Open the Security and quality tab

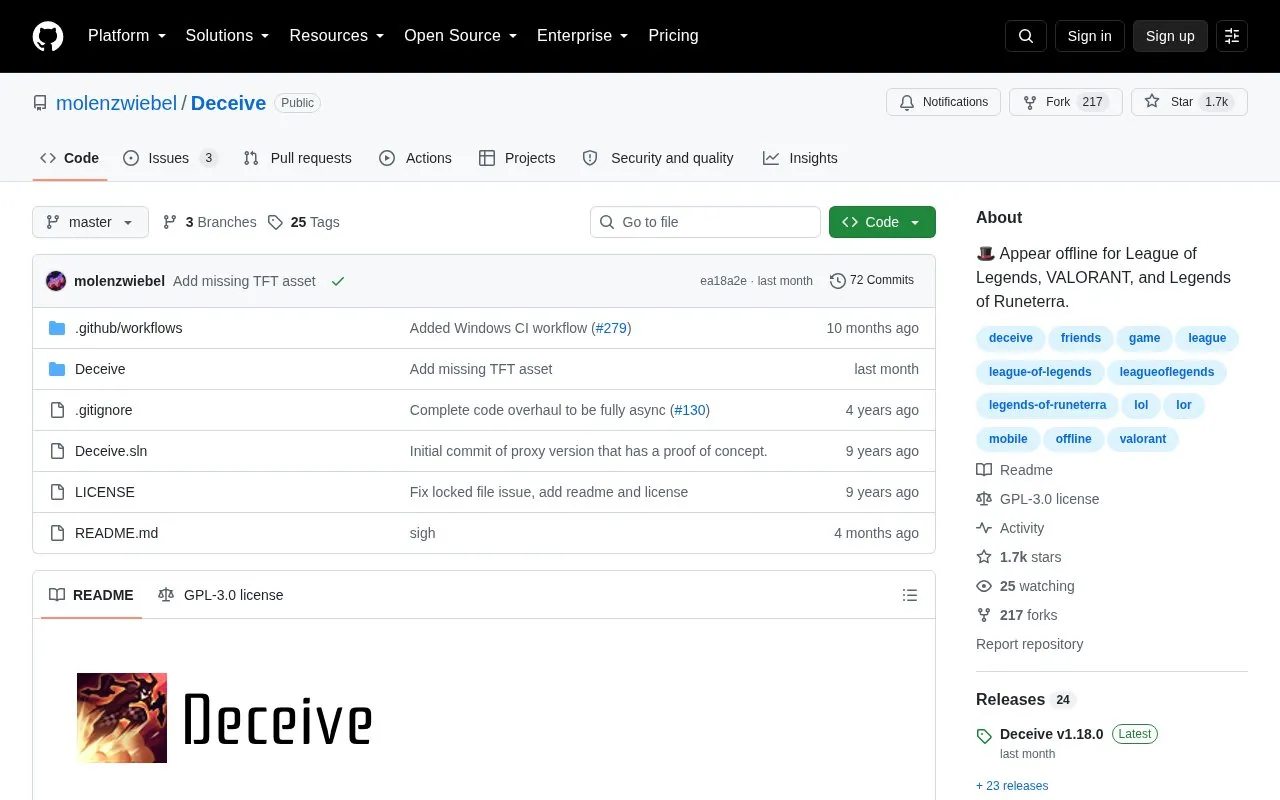tap(658, 158)
